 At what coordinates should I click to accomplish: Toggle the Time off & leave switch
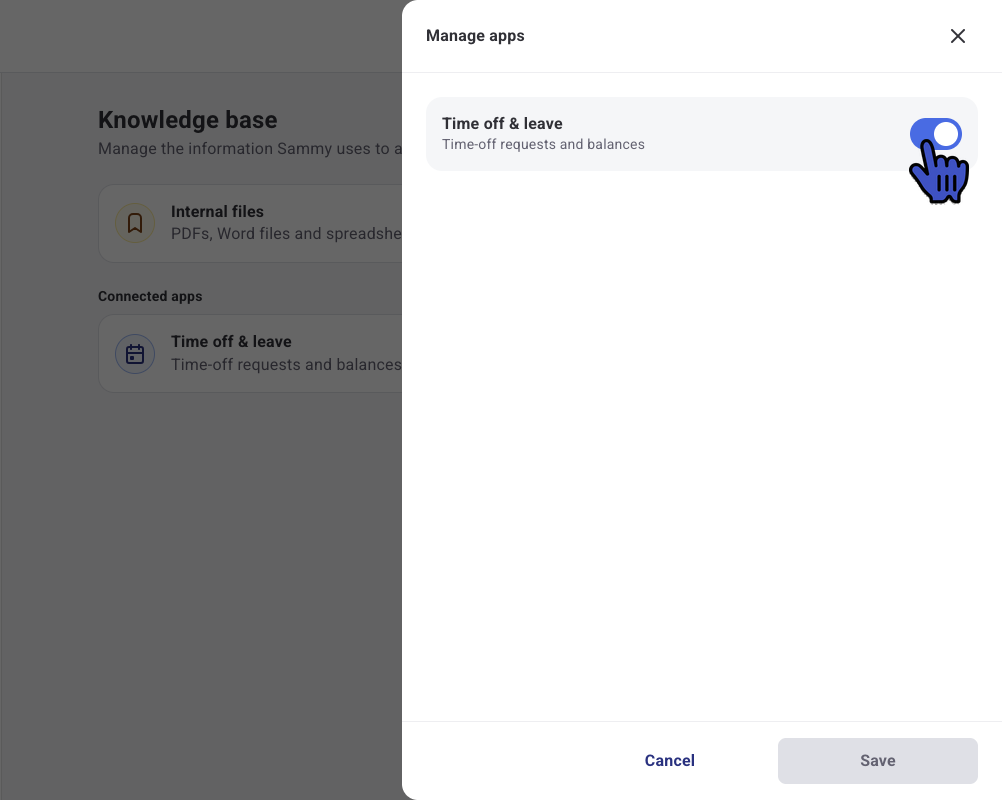pyautogui.click(x=936, y=134)
